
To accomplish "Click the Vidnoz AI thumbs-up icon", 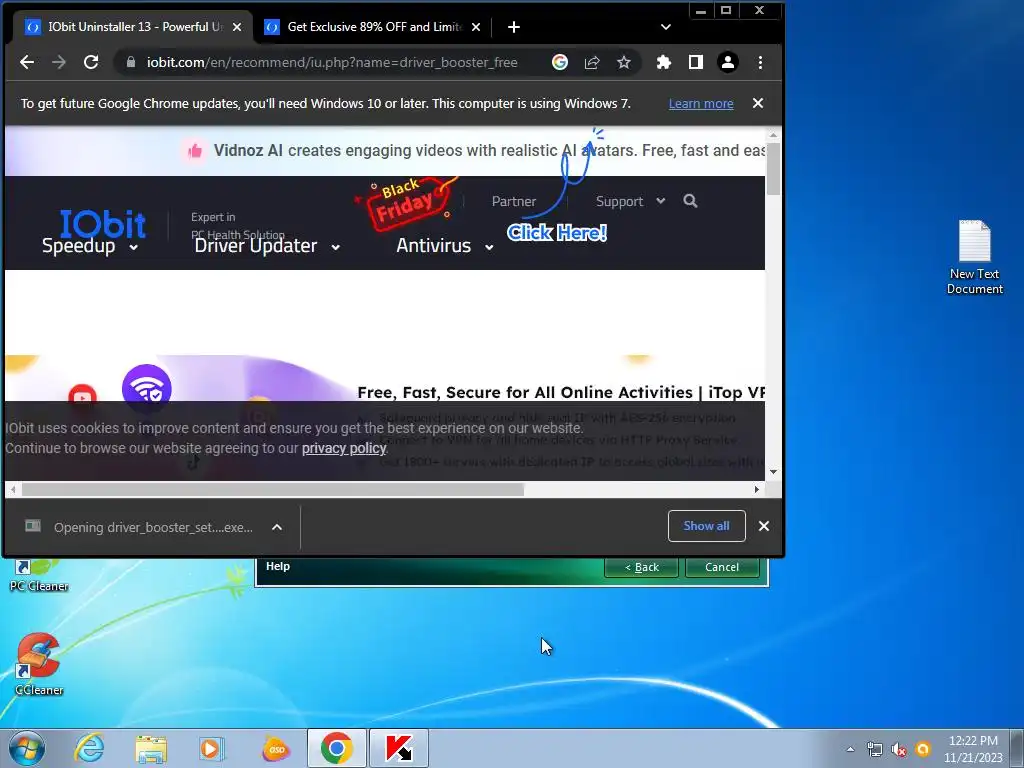I will tap(195, 152).
